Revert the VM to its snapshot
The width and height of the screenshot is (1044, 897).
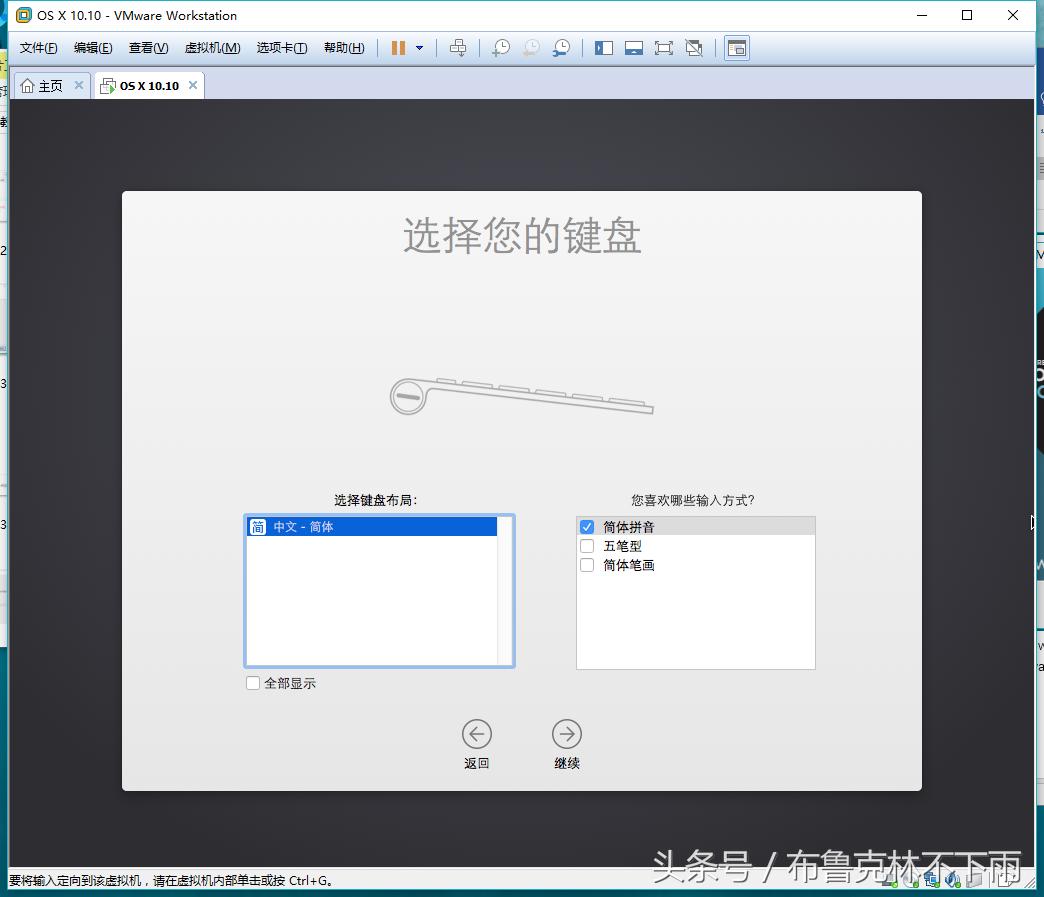[530, 47]
